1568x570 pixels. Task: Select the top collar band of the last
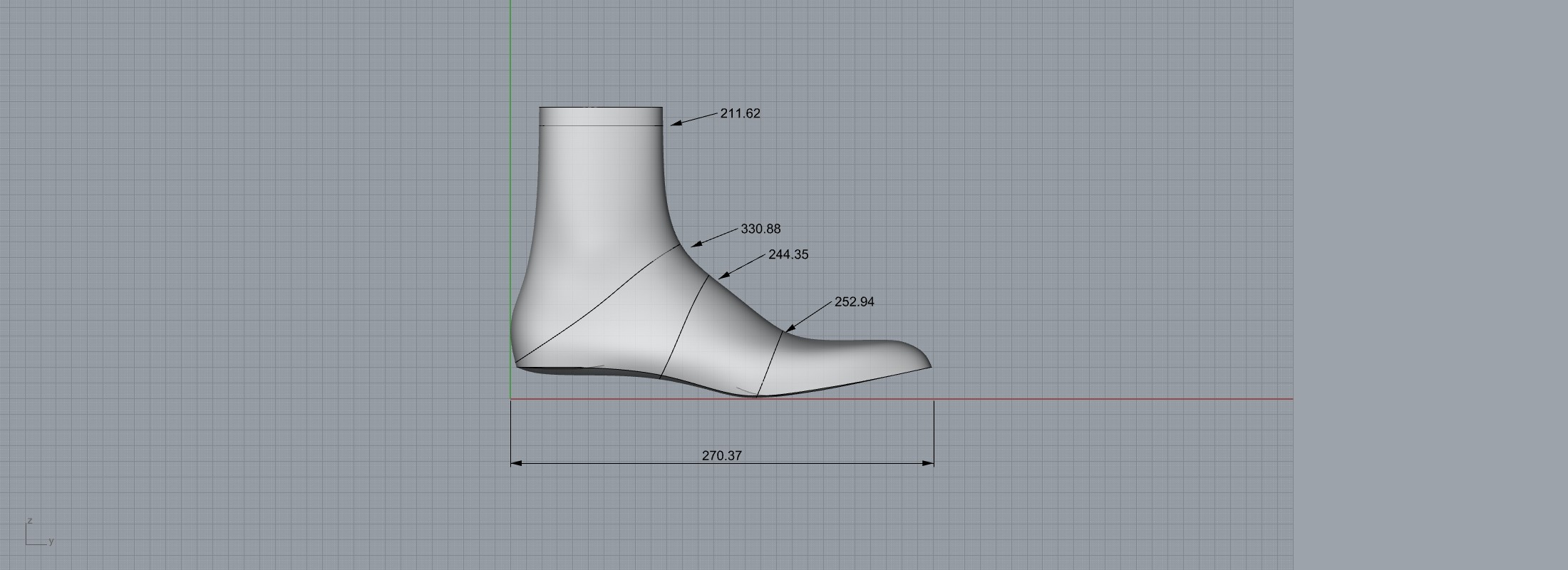click(601, 116)
